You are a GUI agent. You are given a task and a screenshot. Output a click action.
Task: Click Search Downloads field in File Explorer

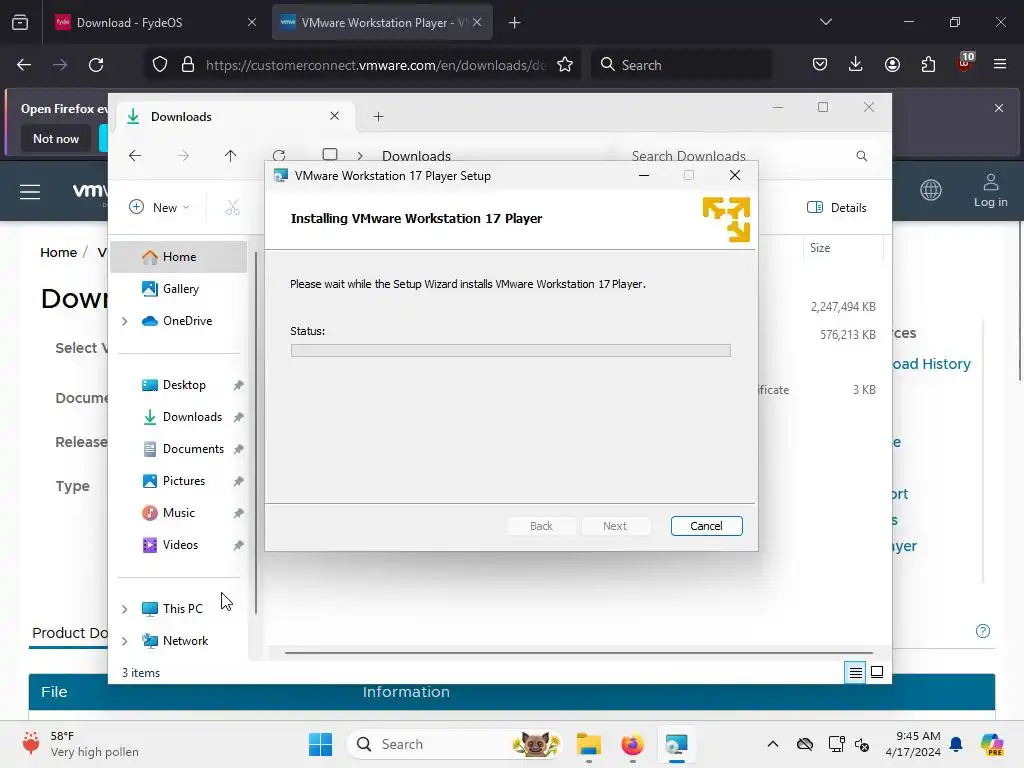point(748,155)
